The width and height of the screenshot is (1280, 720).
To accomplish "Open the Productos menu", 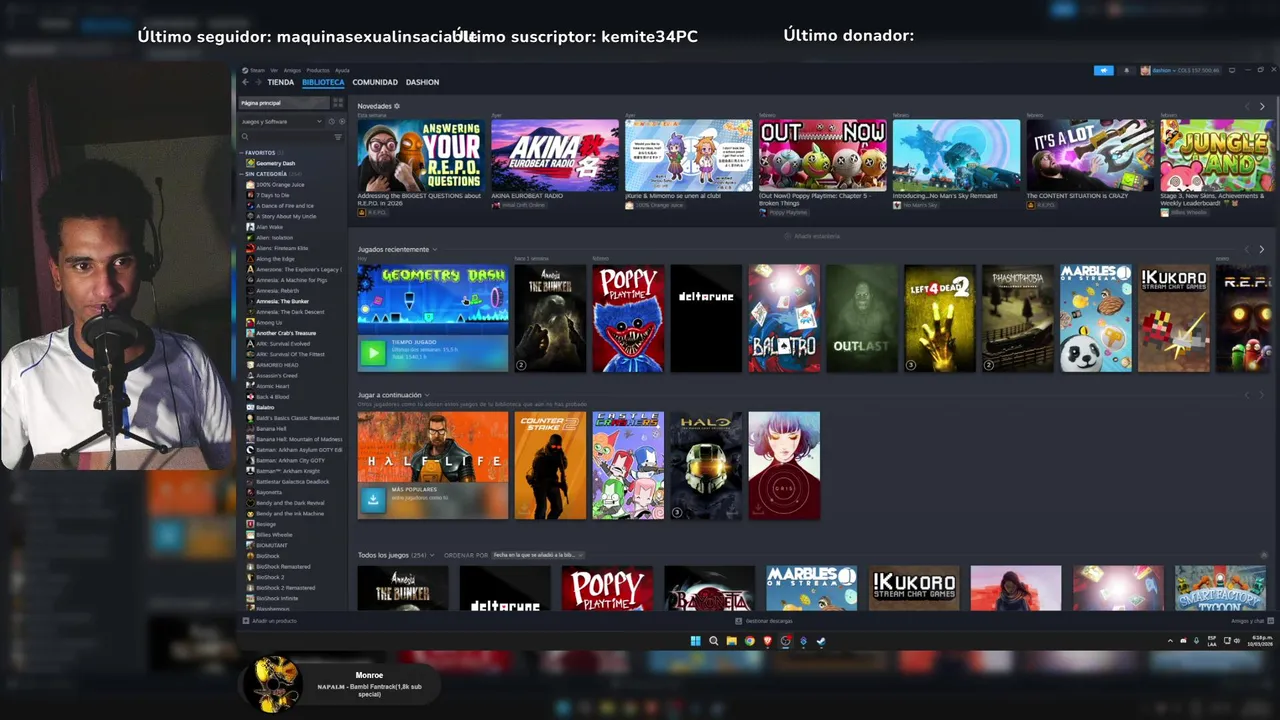I will point(318,70).
